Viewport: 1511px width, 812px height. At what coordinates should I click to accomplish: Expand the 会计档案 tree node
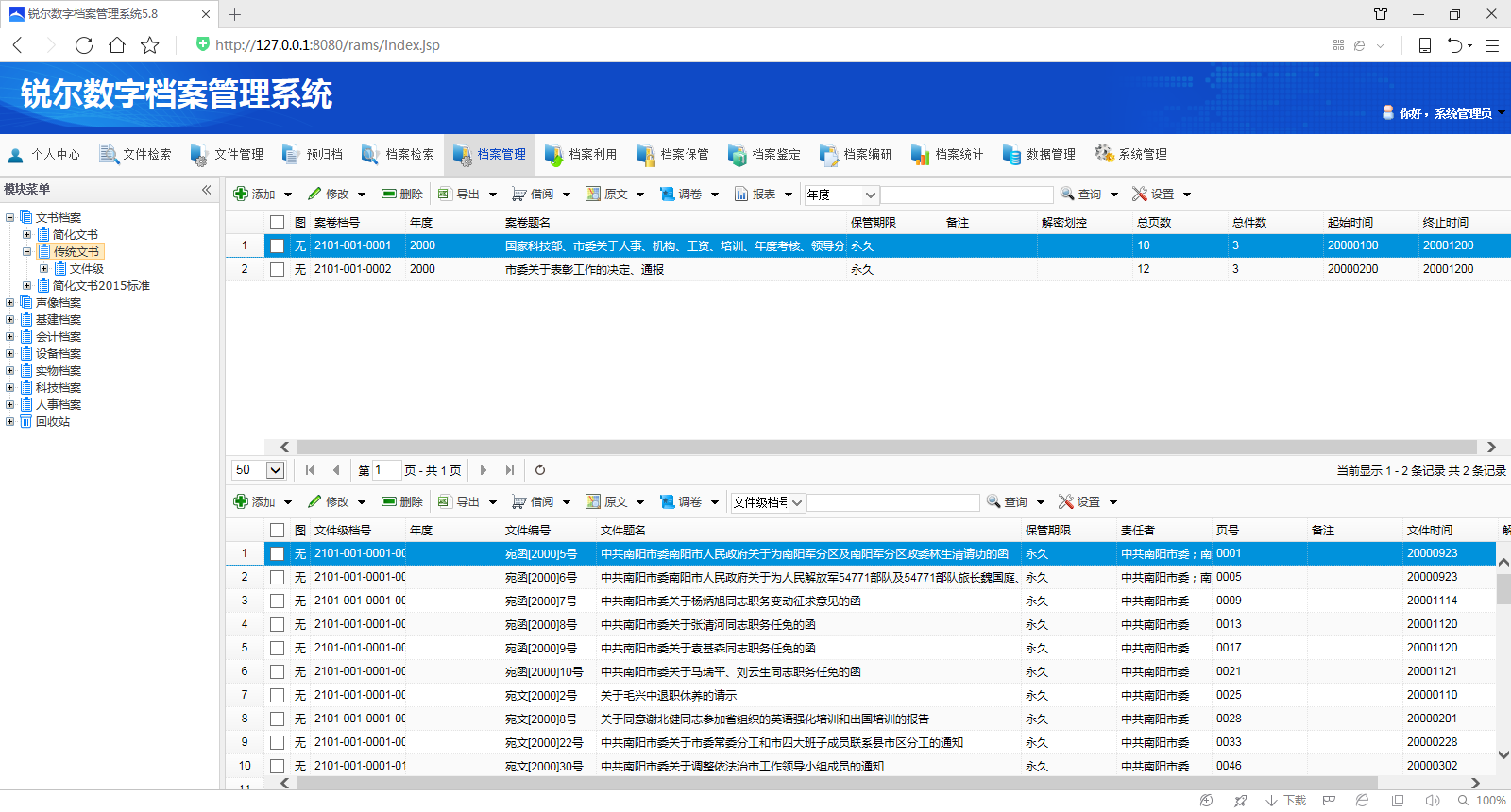point(10,337)
